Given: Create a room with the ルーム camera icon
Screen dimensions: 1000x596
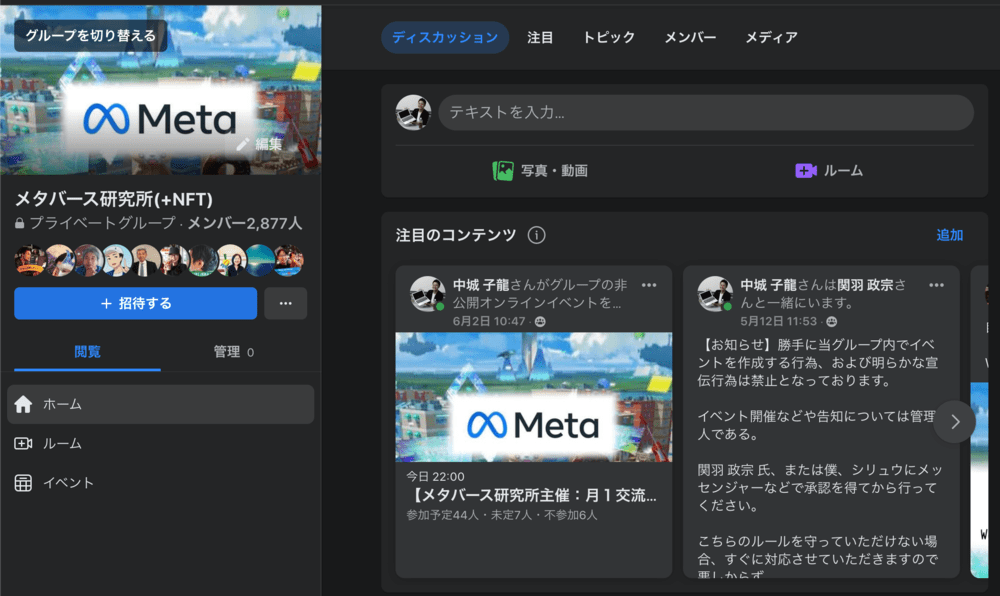Looking at the screenshot, I should pyautogui.click(x=806, y=171).
